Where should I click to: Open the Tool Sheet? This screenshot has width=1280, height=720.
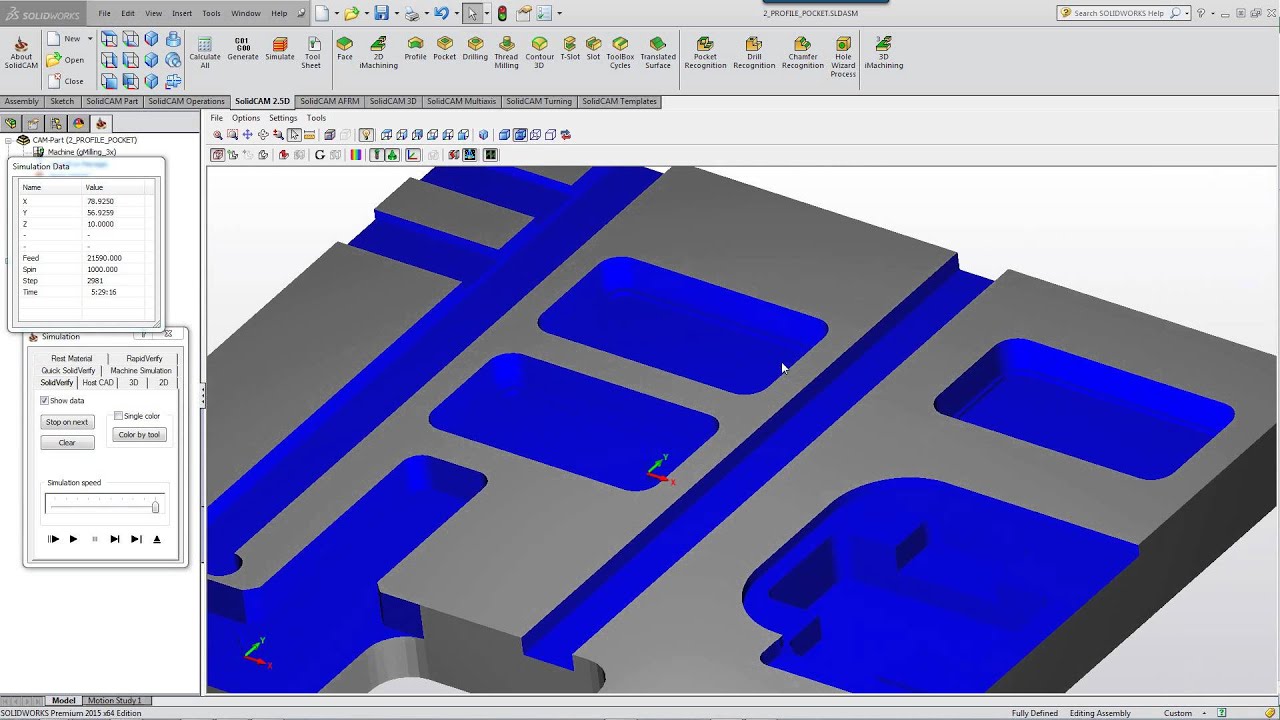coord(313,53)
